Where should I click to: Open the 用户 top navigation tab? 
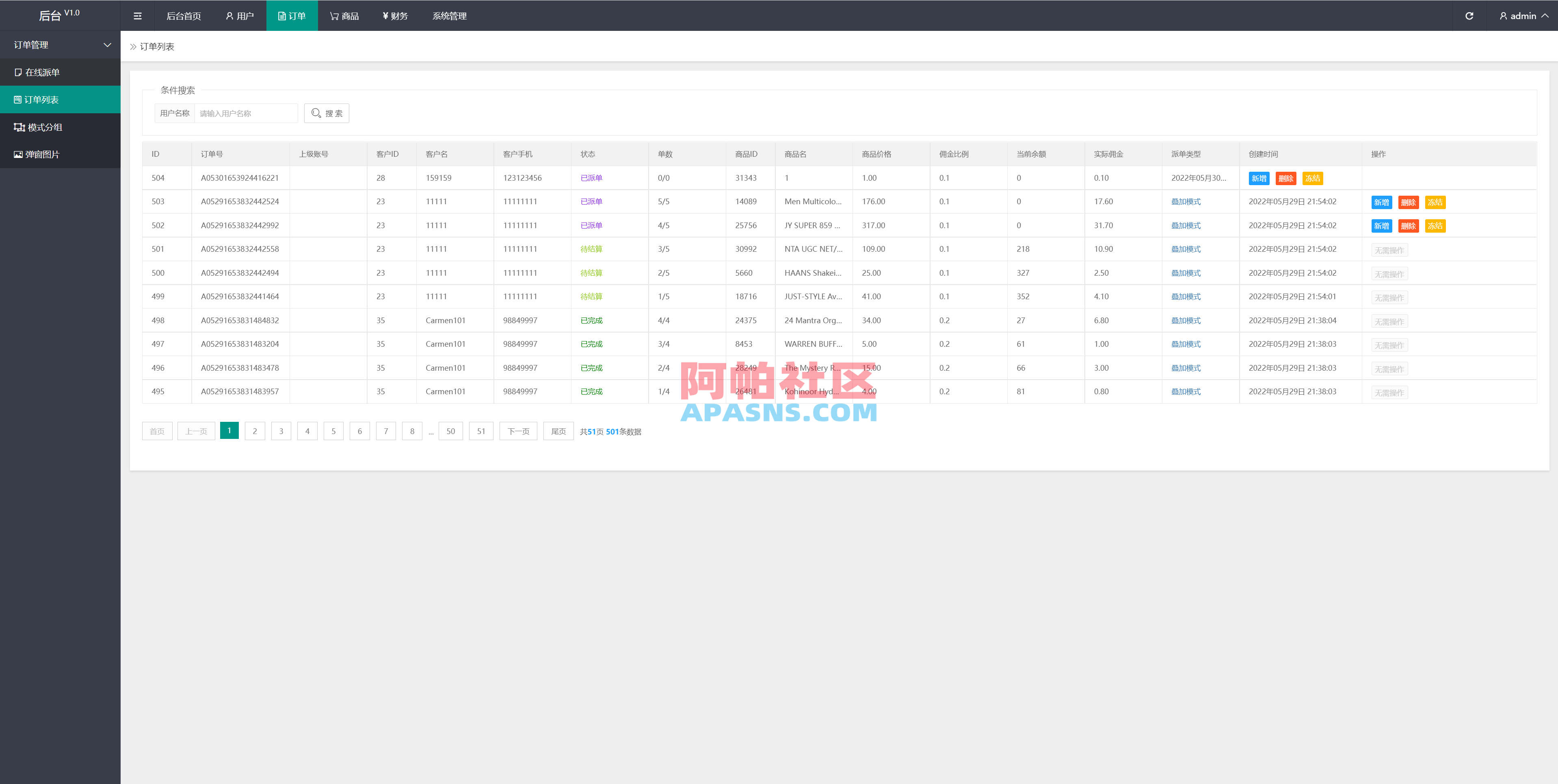(x=240, y=16)
